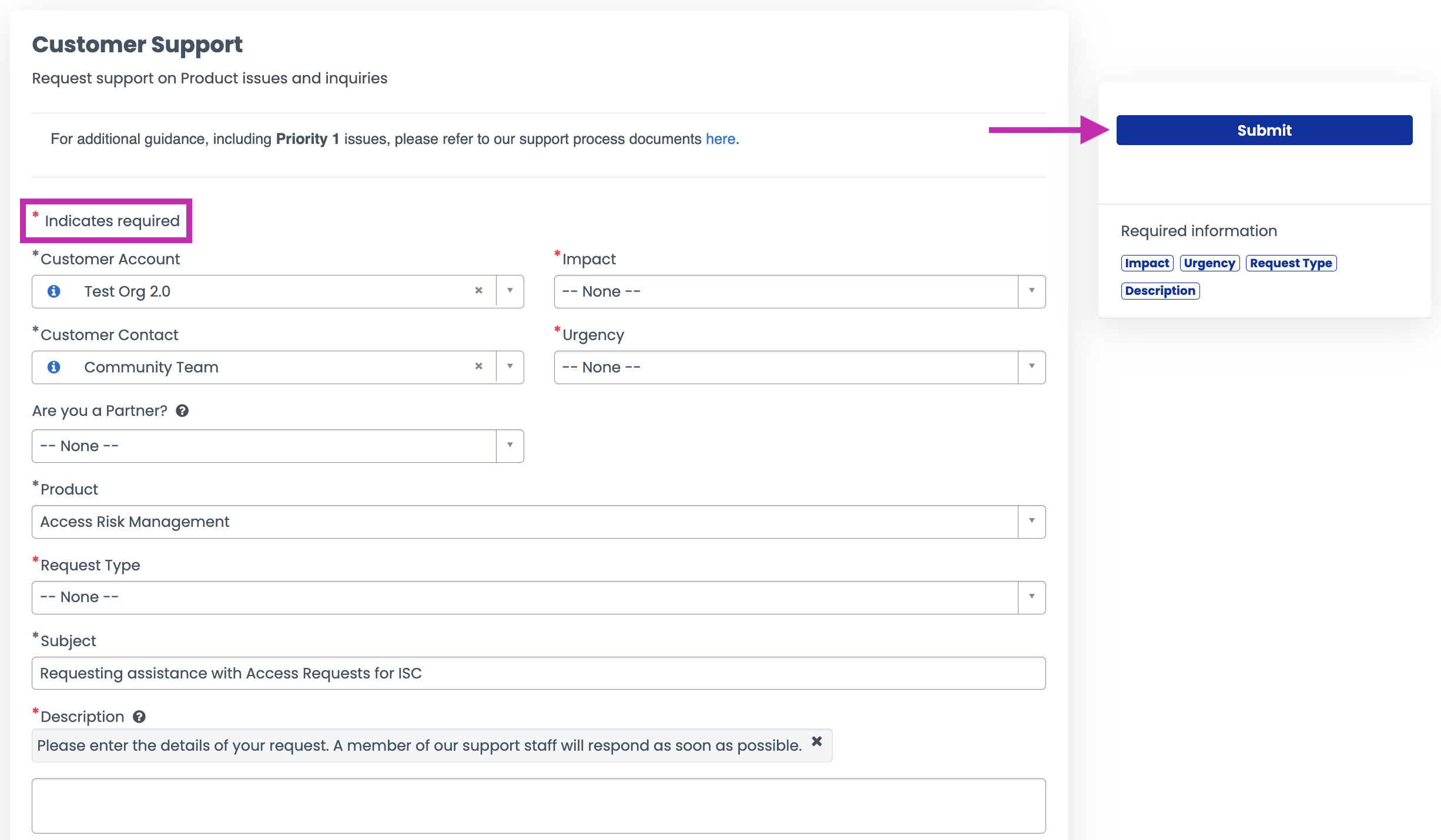Click the info icon beside Test Org 2.0
1441x840 pixels.
[x=55, y=291]
